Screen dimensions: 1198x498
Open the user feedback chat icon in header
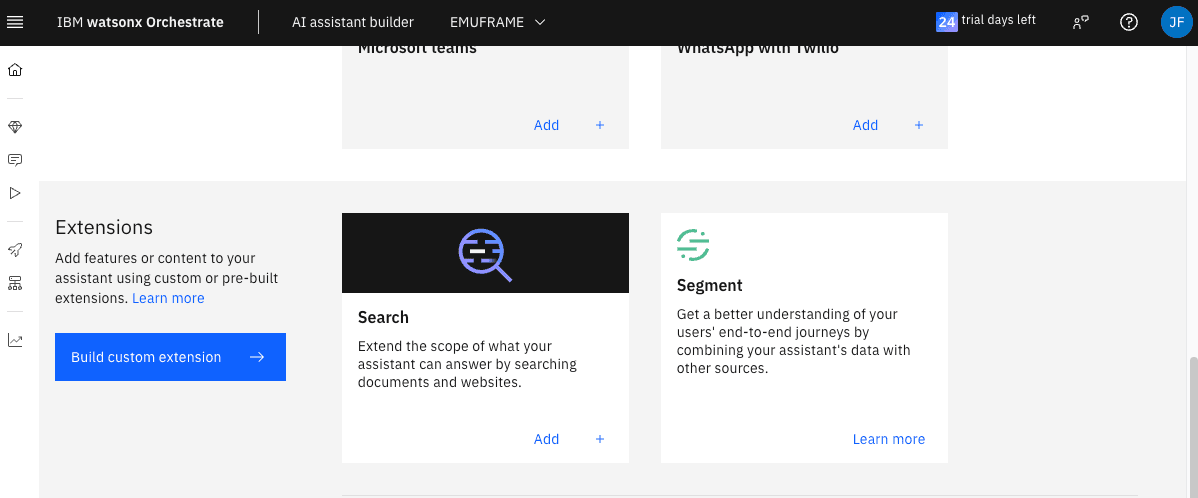coord(1080,22)
